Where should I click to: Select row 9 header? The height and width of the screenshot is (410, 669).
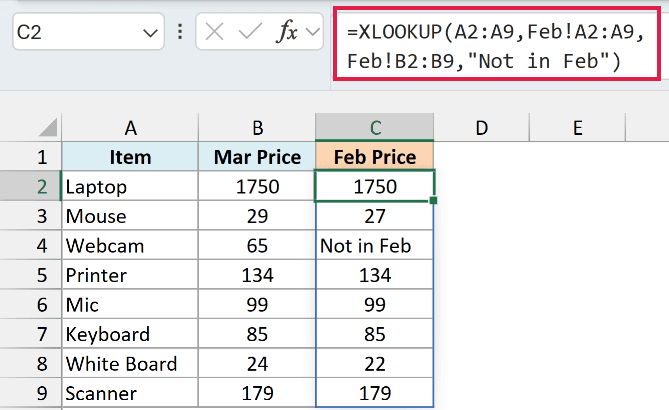(x=31, y=393)
